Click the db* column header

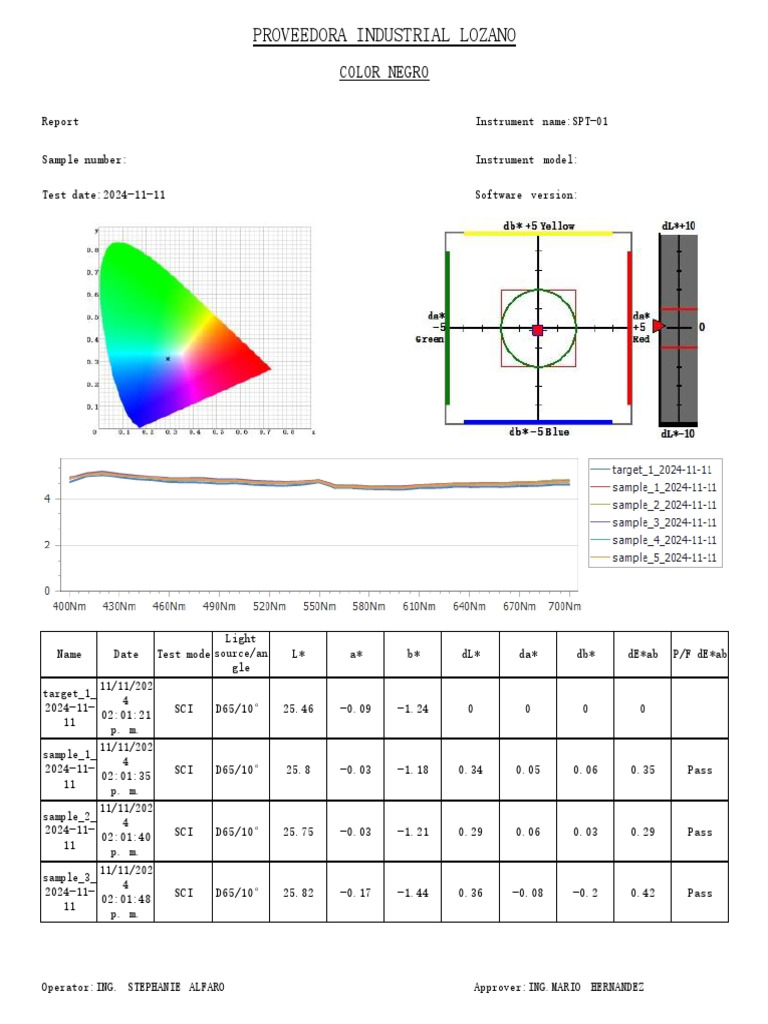(x=585, y=654)
